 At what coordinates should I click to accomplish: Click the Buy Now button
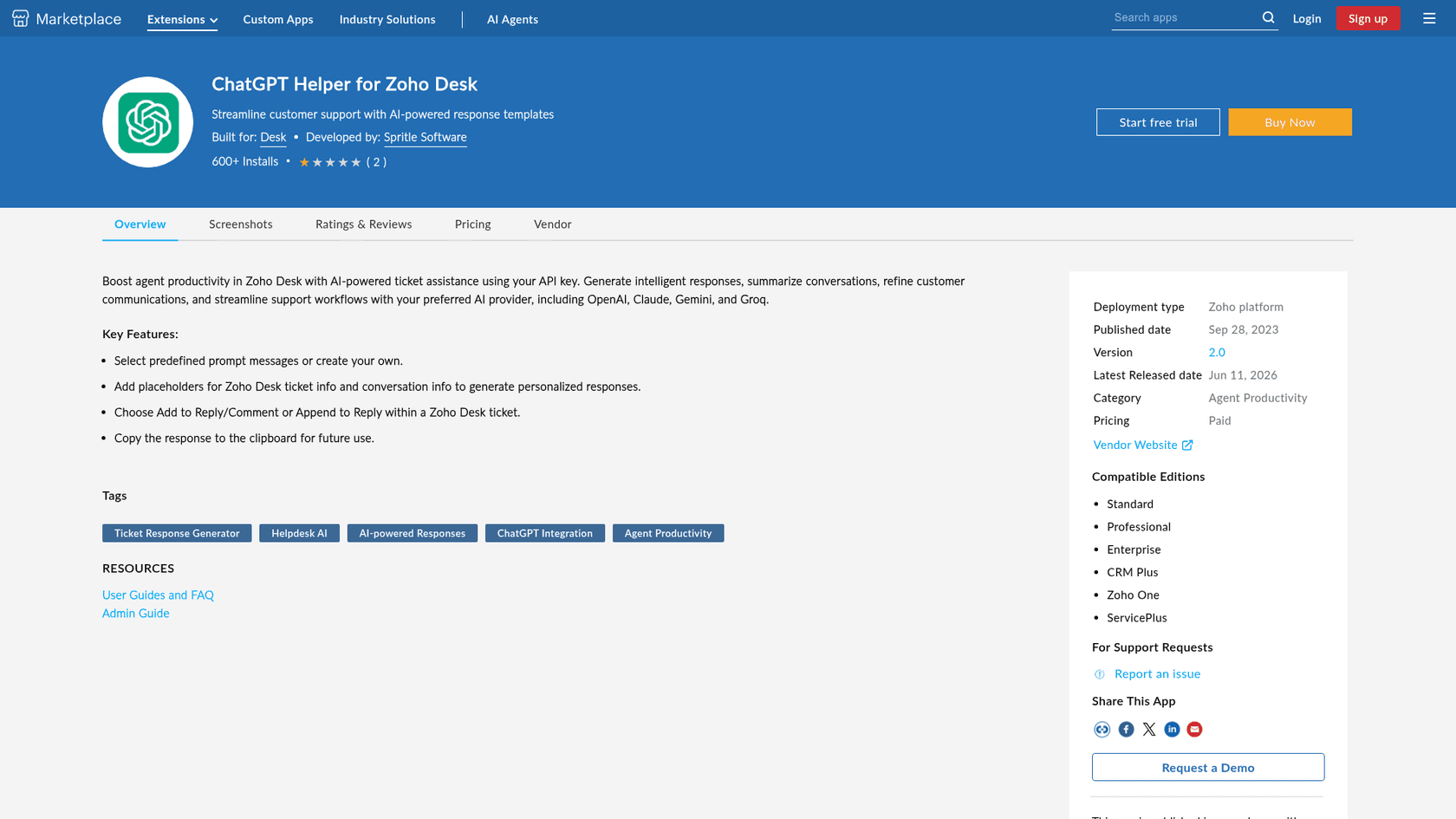(1290, 122)
